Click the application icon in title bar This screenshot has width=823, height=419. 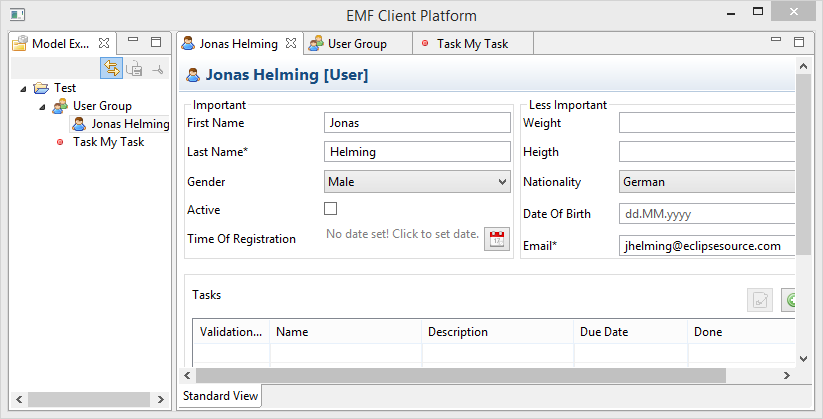point(17,15)
